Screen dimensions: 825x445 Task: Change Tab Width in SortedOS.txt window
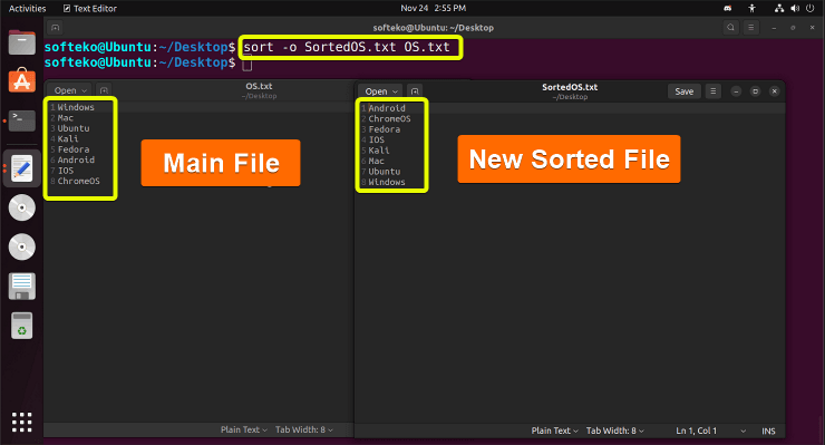coord(615,431)
